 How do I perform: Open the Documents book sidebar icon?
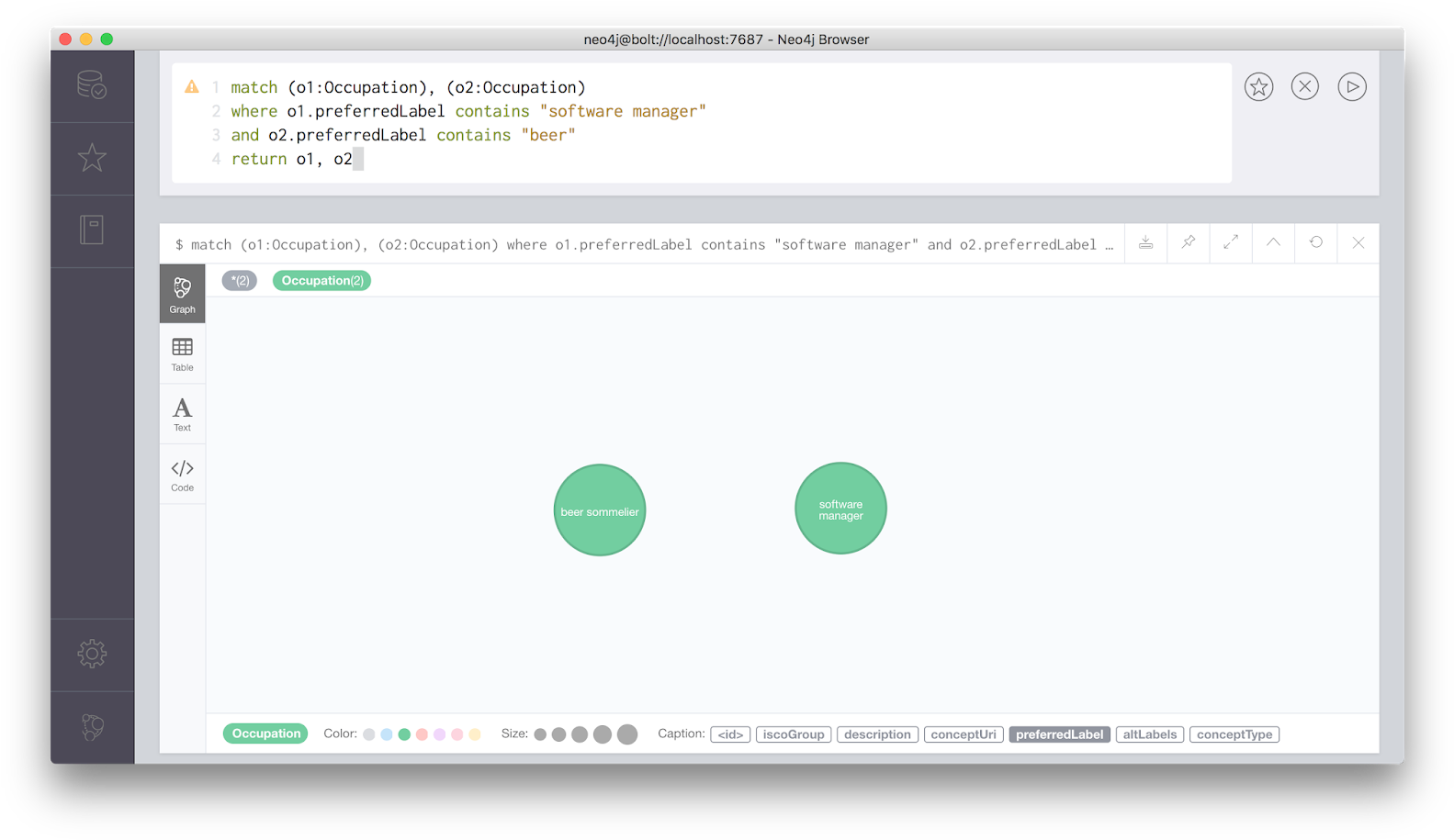coord(92,230)
